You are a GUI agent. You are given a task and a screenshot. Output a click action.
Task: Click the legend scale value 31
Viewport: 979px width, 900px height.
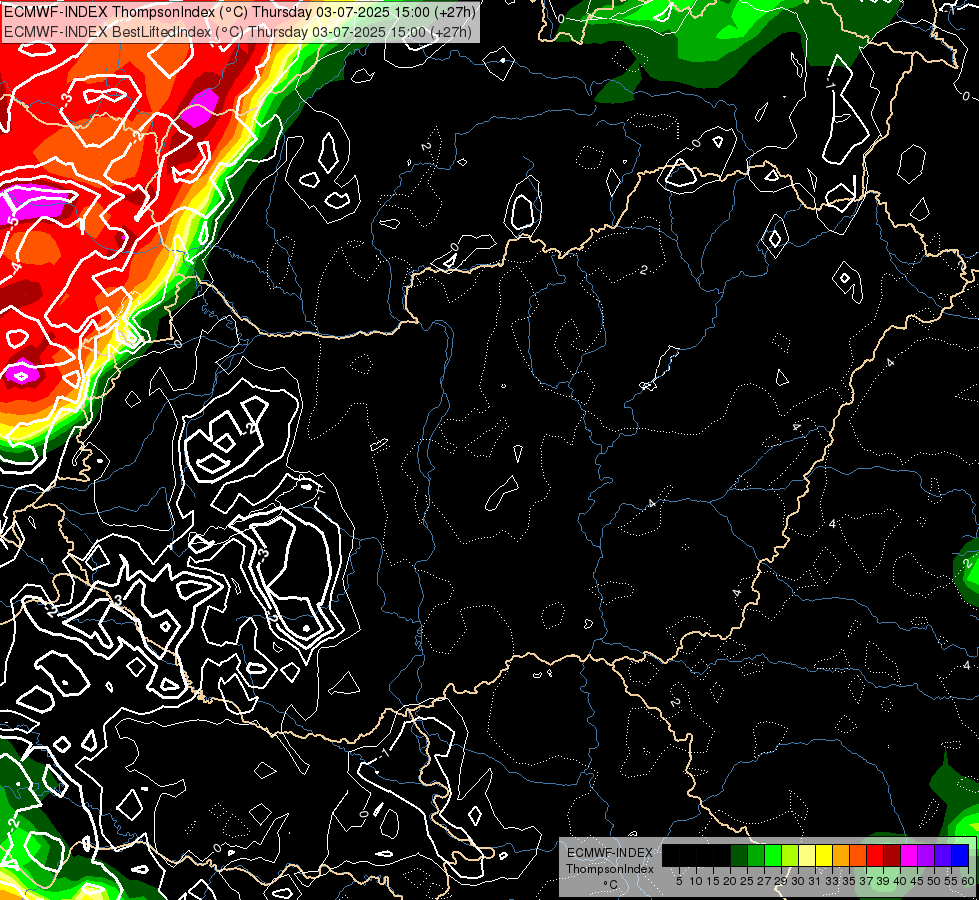pos(815,881)
